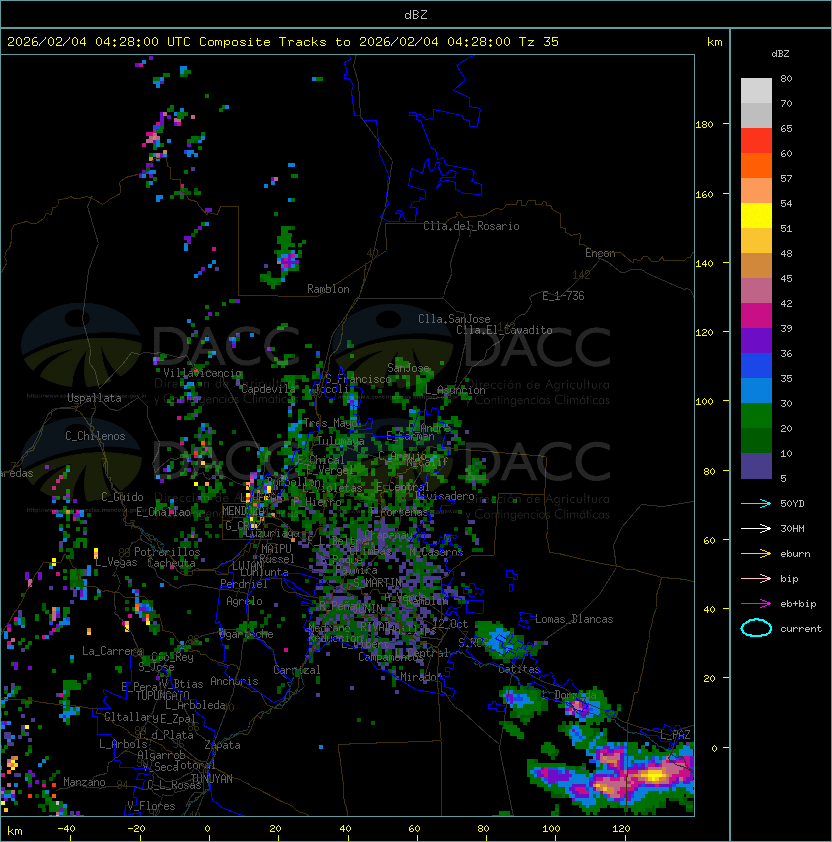
Task: Click the 'Catitas' map label
Action: click(519, 669)
